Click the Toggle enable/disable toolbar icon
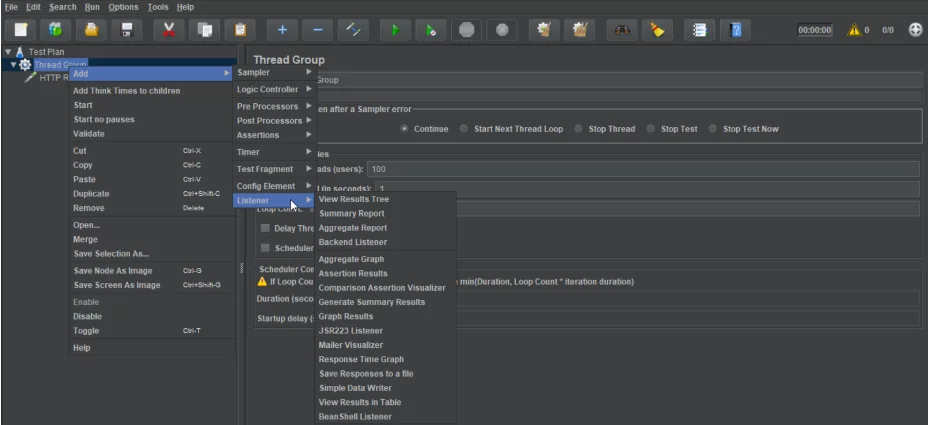The image size is (928, 425). click(353, 30)
